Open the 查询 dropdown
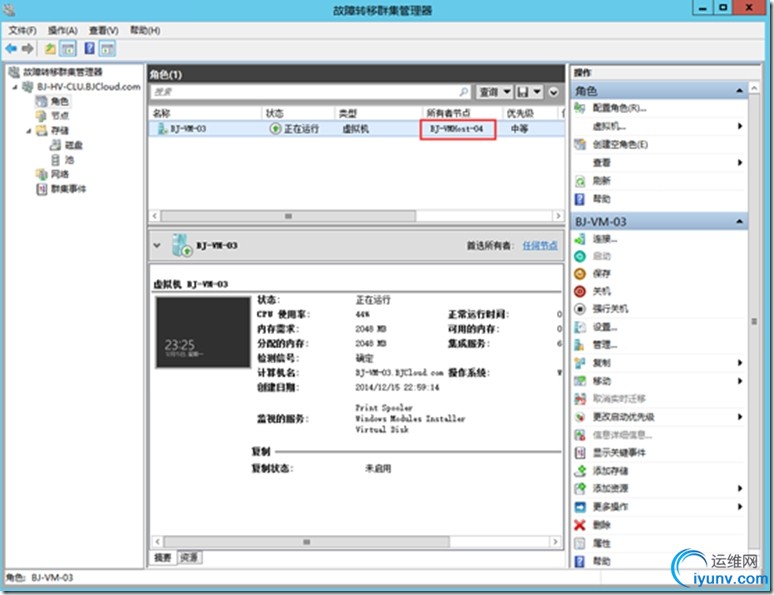774x595 pixels. [x=494, y=92]
